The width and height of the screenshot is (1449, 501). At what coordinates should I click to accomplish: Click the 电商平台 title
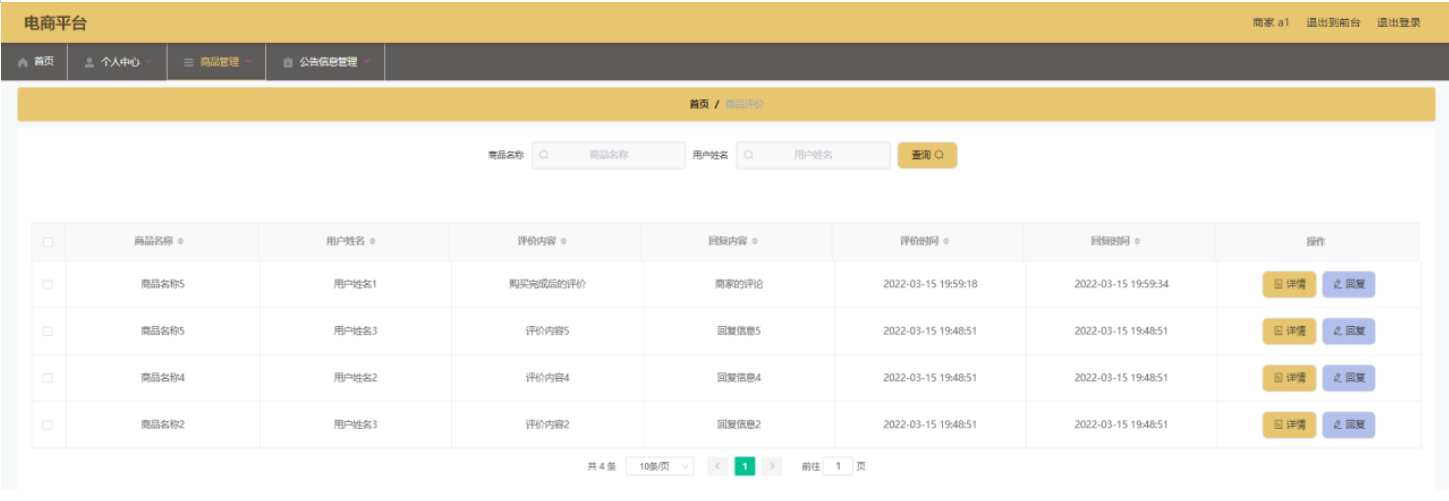pyautogui.click(x=55, y=23)
